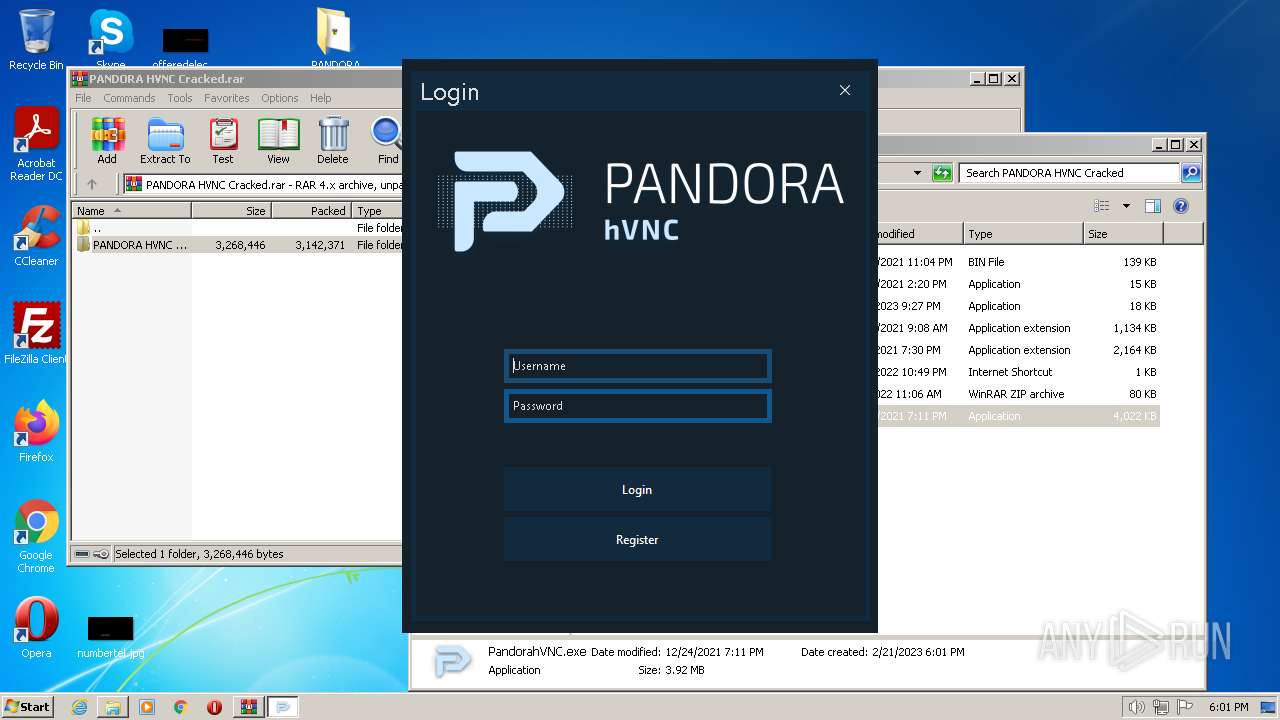The height and width of the screenshot is (720, 1280).
Task: Open the Skype desktop shortcut
Action: (110, 40)
